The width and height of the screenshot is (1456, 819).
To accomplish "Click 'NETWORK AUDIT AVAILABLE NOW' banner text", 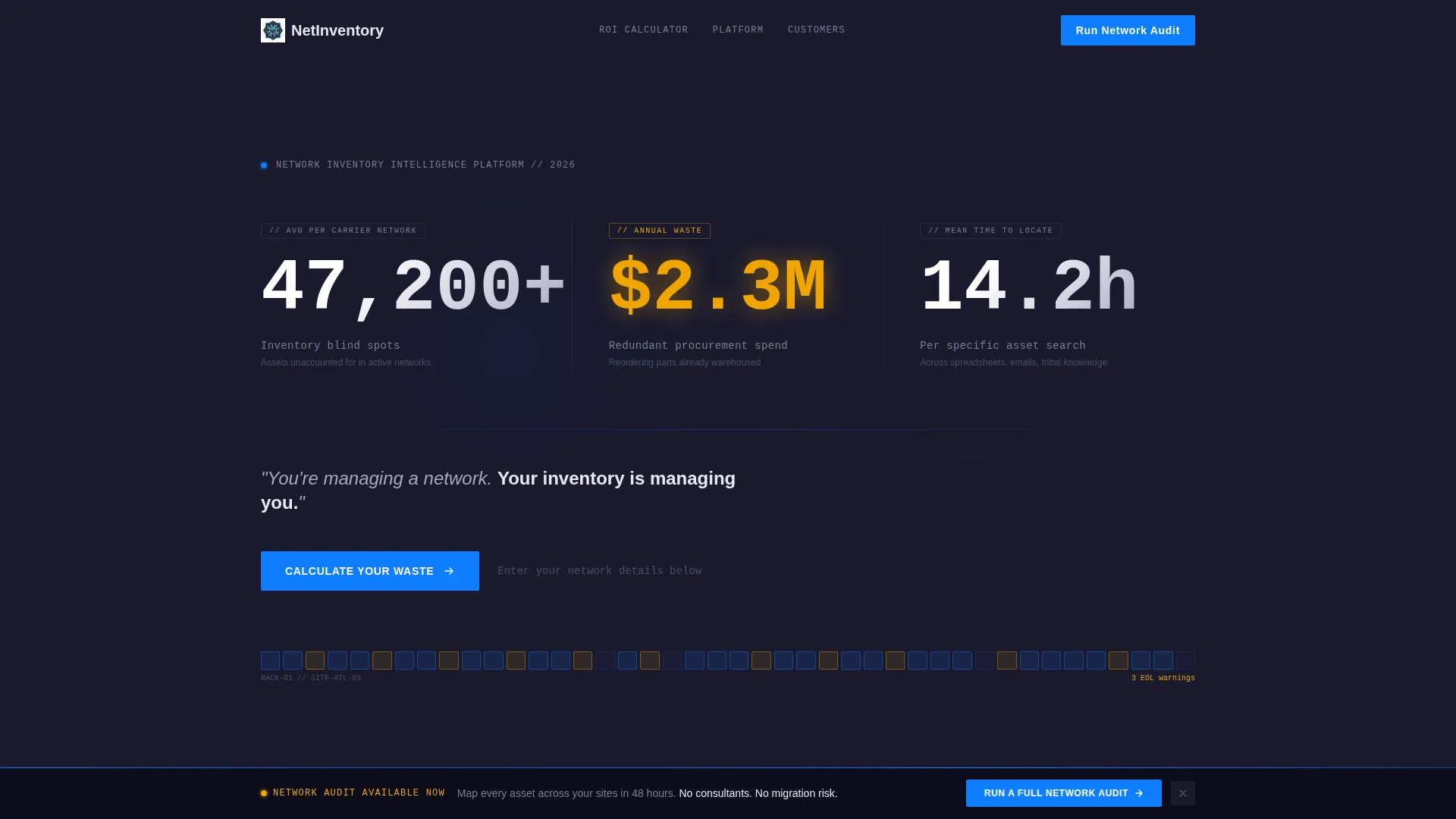I will coord(359,793).
